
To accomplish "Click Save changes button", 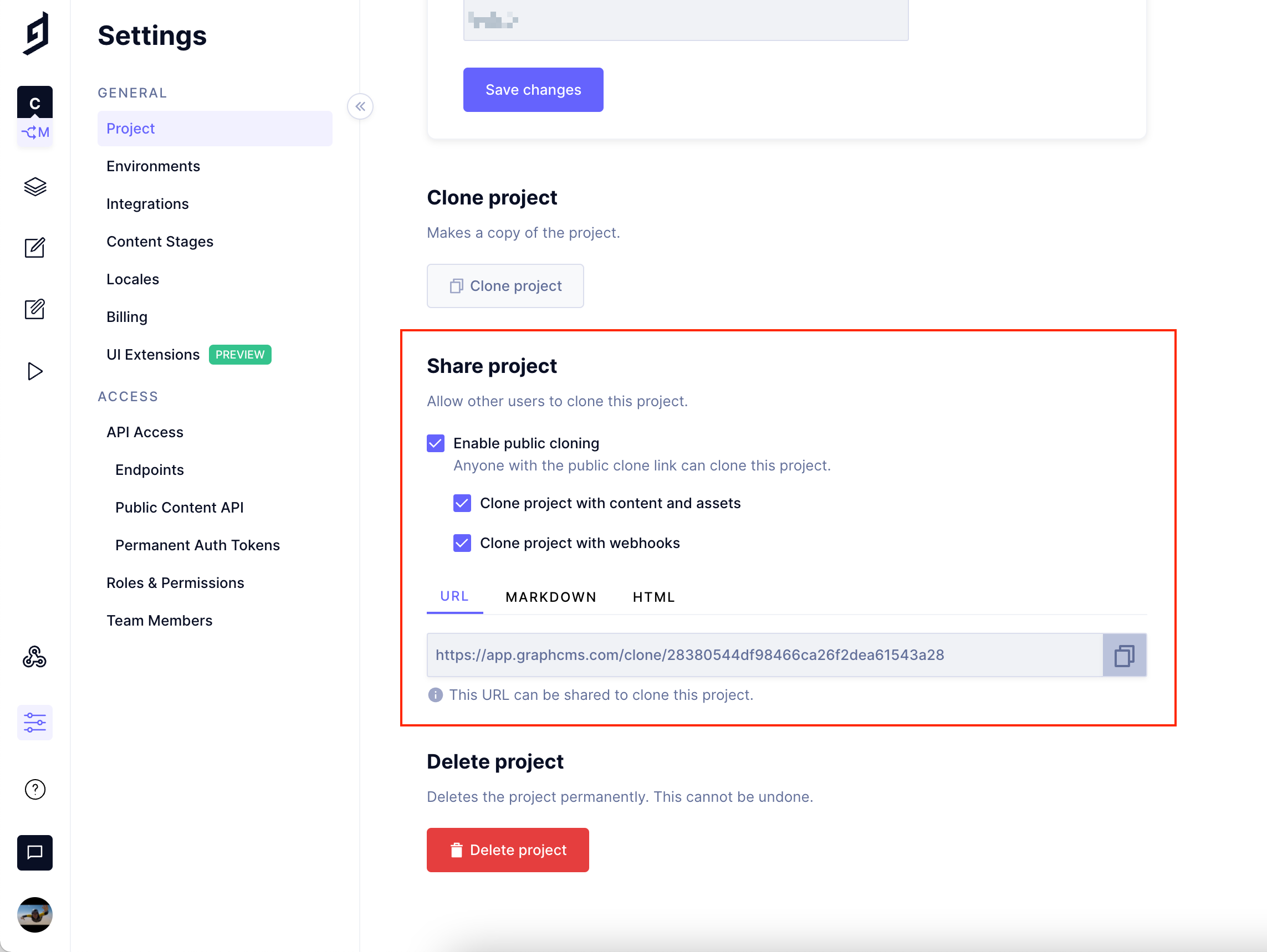I will click(x=533, y=89).
